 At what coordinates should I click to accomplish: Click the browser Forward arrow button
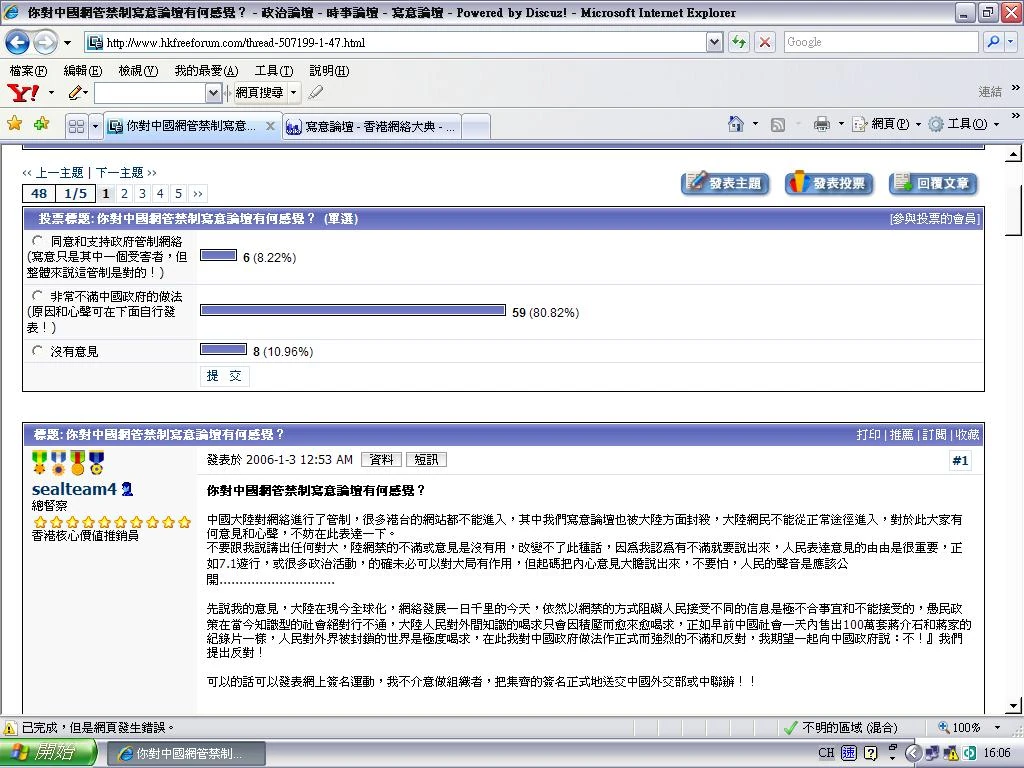click(45, 42)
